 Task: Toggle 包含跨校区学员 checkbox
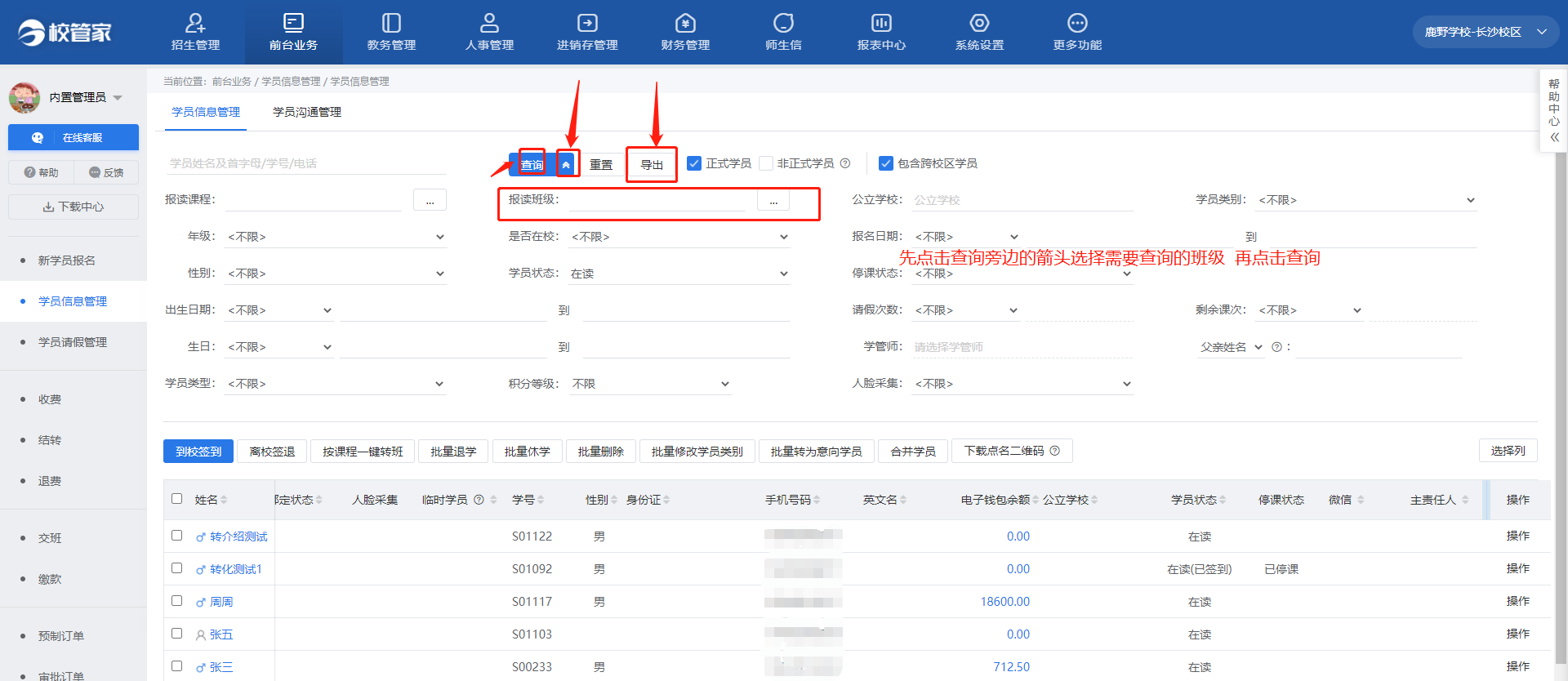click(x=886, y=163)
